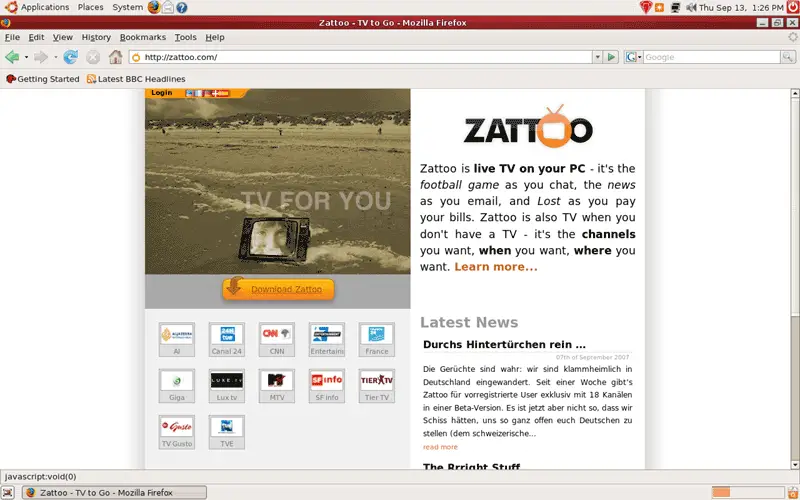Select the Canal 24 channel icon

227,339
